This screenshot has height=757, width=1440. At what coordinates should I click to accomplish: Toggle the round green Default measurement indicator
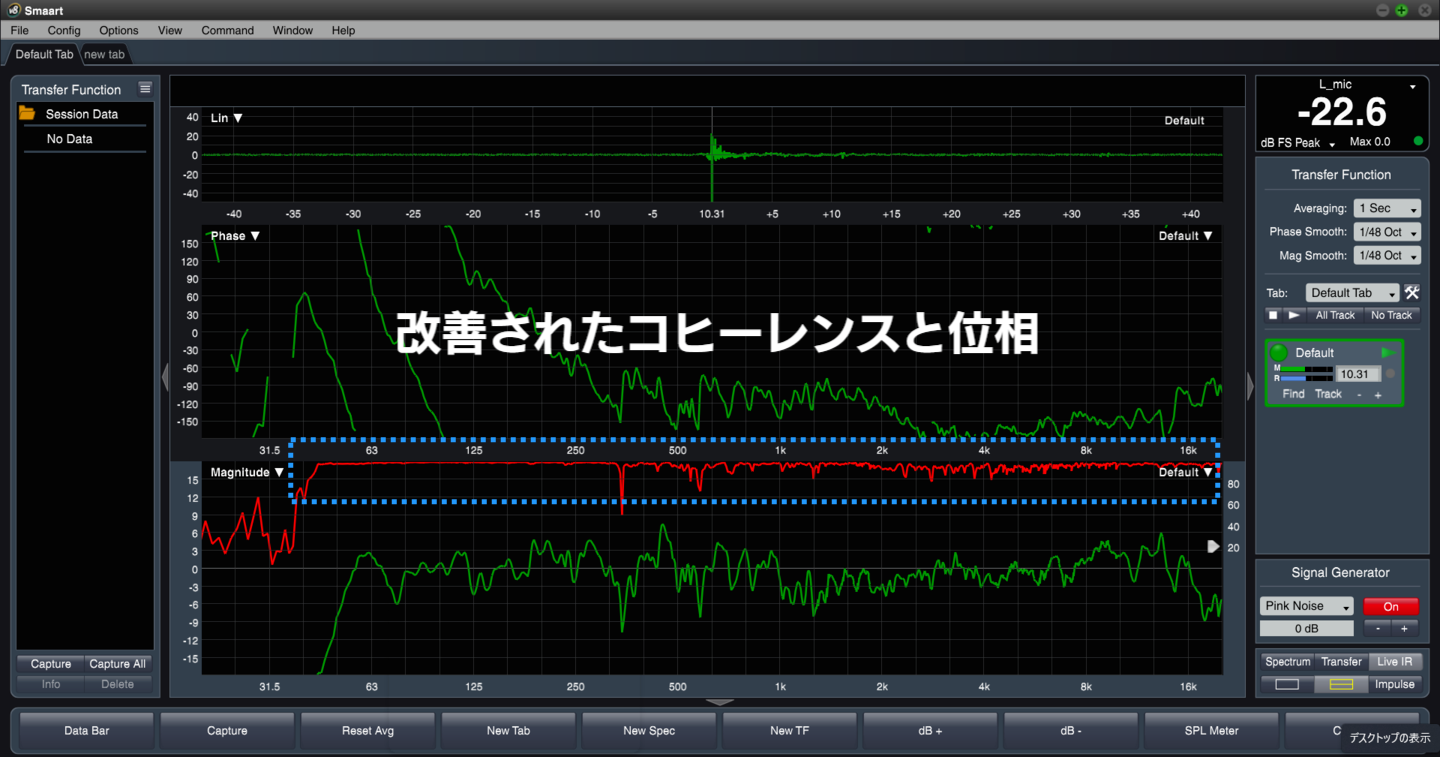[x=1278, y=353]
